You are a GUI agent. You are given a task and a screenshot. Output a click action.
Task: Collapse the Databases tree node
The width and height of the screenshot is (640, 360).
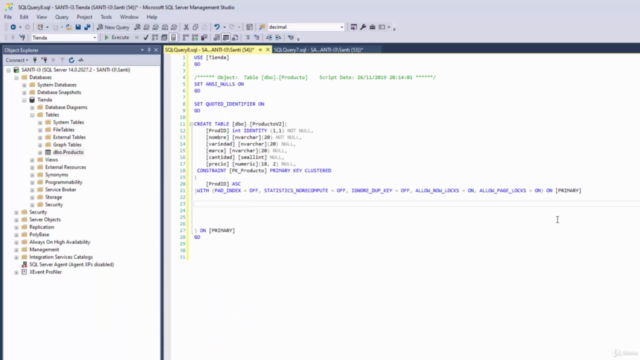tap(16, 78)
